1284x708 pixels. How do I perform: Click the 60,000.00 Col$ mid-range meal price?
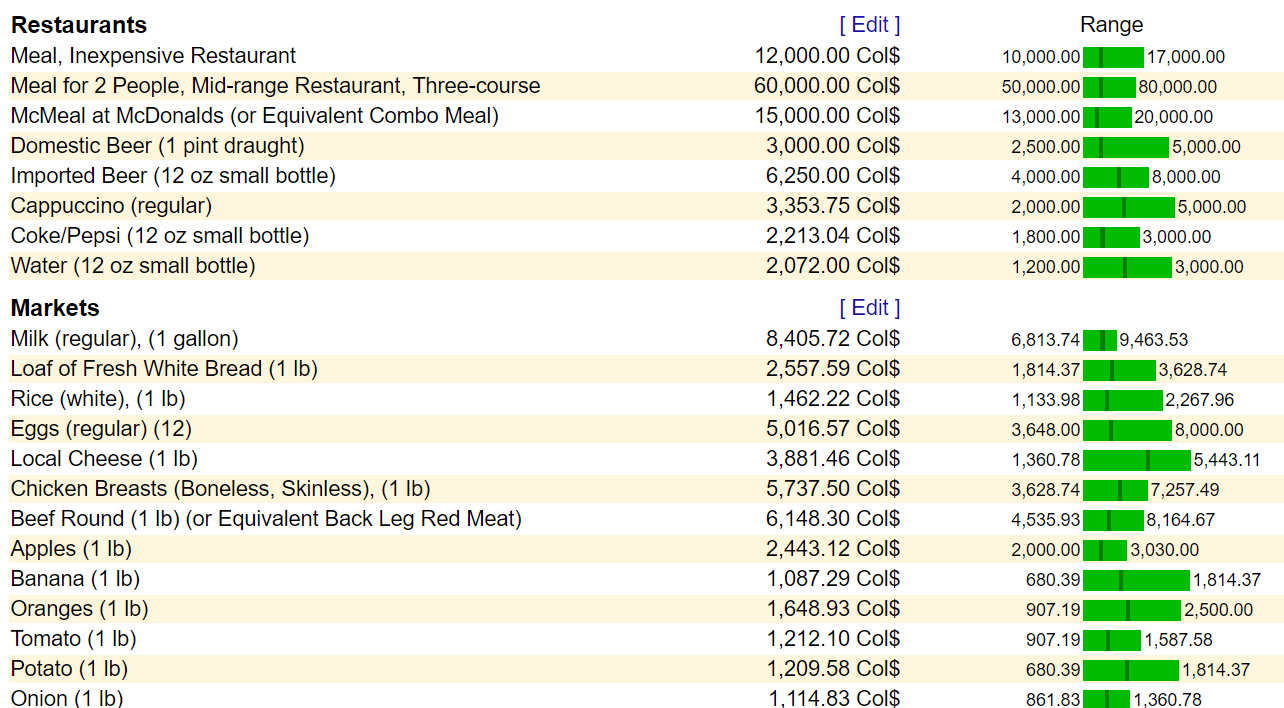[x=826, y=86]
